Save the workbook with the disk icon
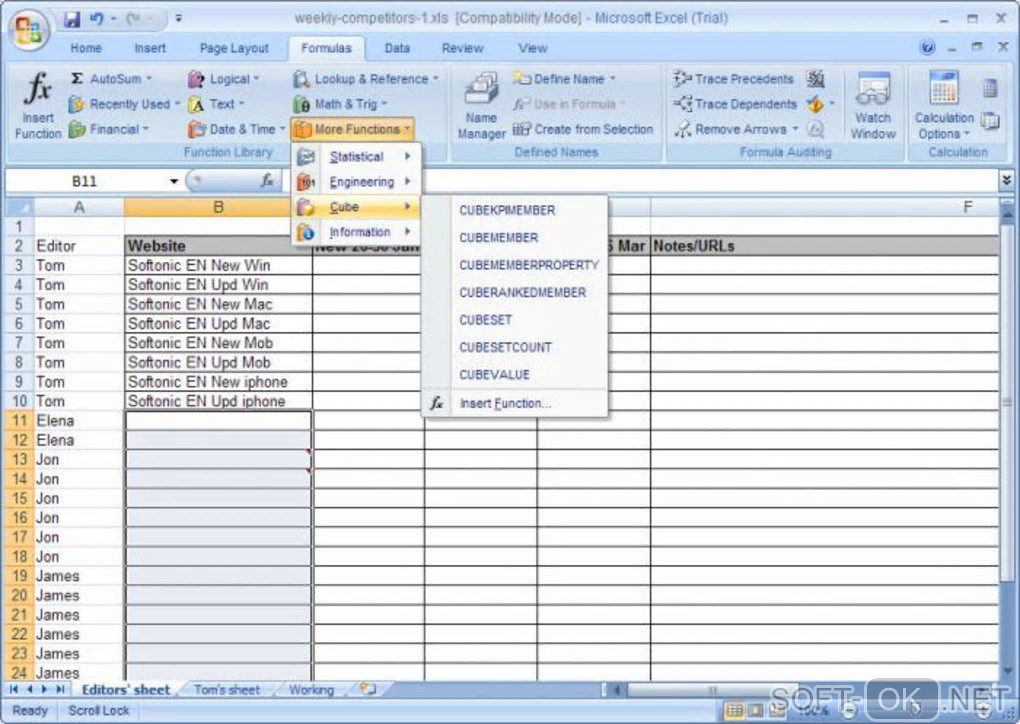This screenshot has height=724, width=1020. 71,19
